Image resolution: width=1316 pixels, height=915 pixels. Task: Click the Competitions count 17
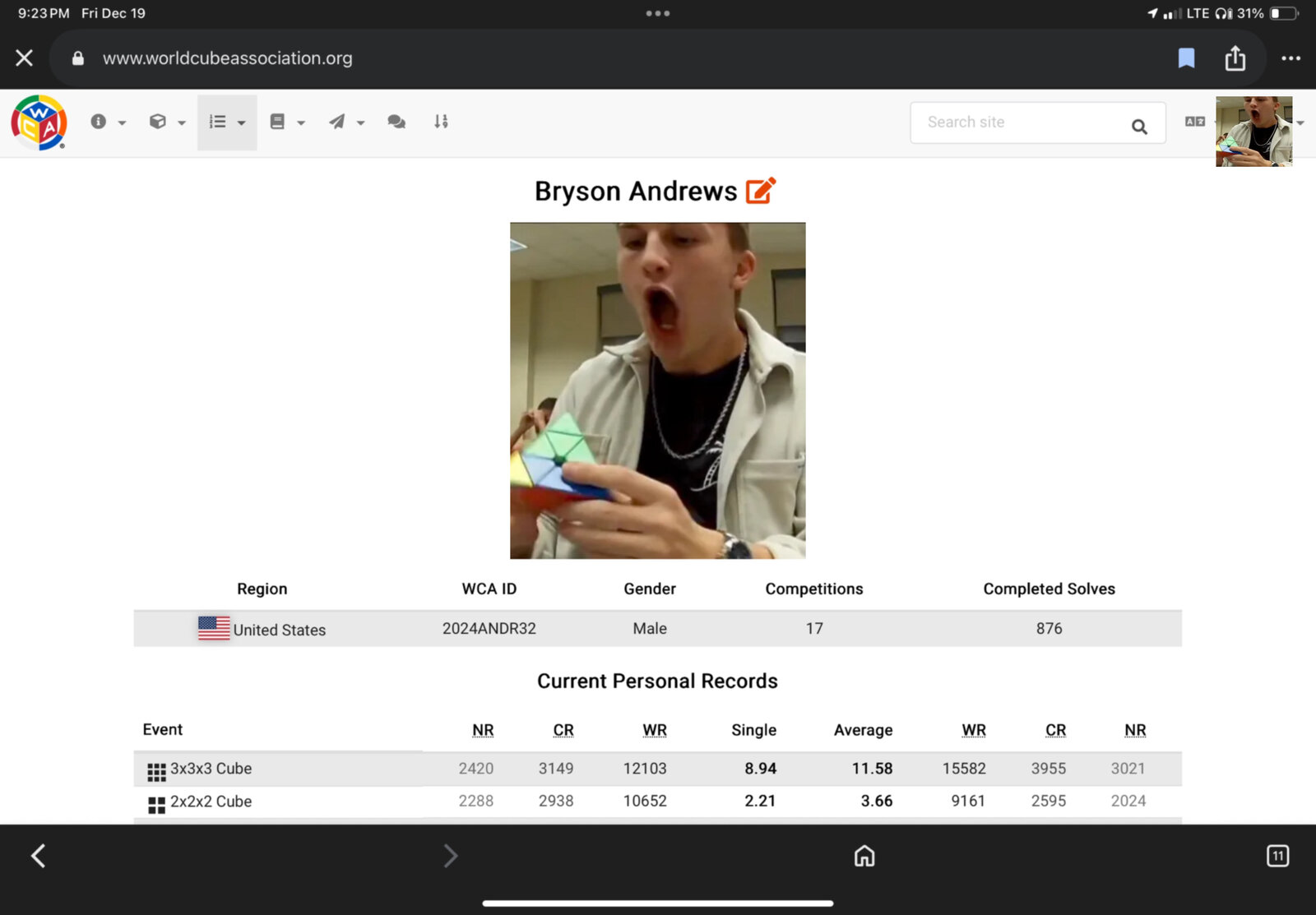(x=814, y=628)
